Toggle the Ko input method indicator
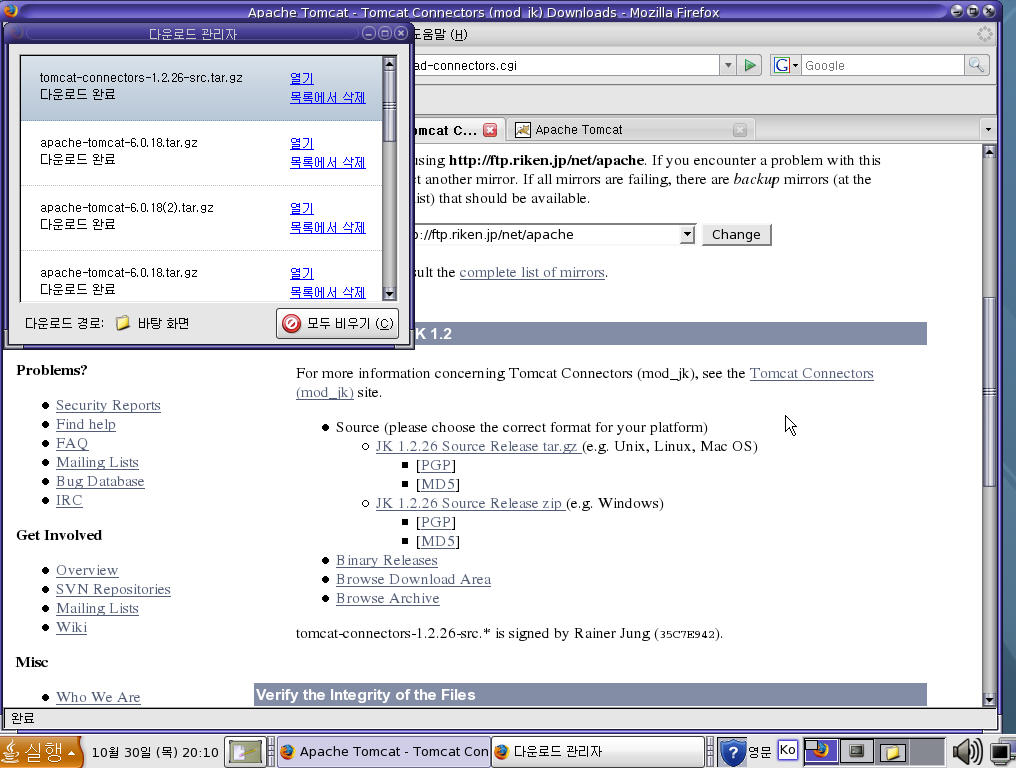The width and height of the screenshot is (1016, 768). pyautogui.click(x=787, y=750)
